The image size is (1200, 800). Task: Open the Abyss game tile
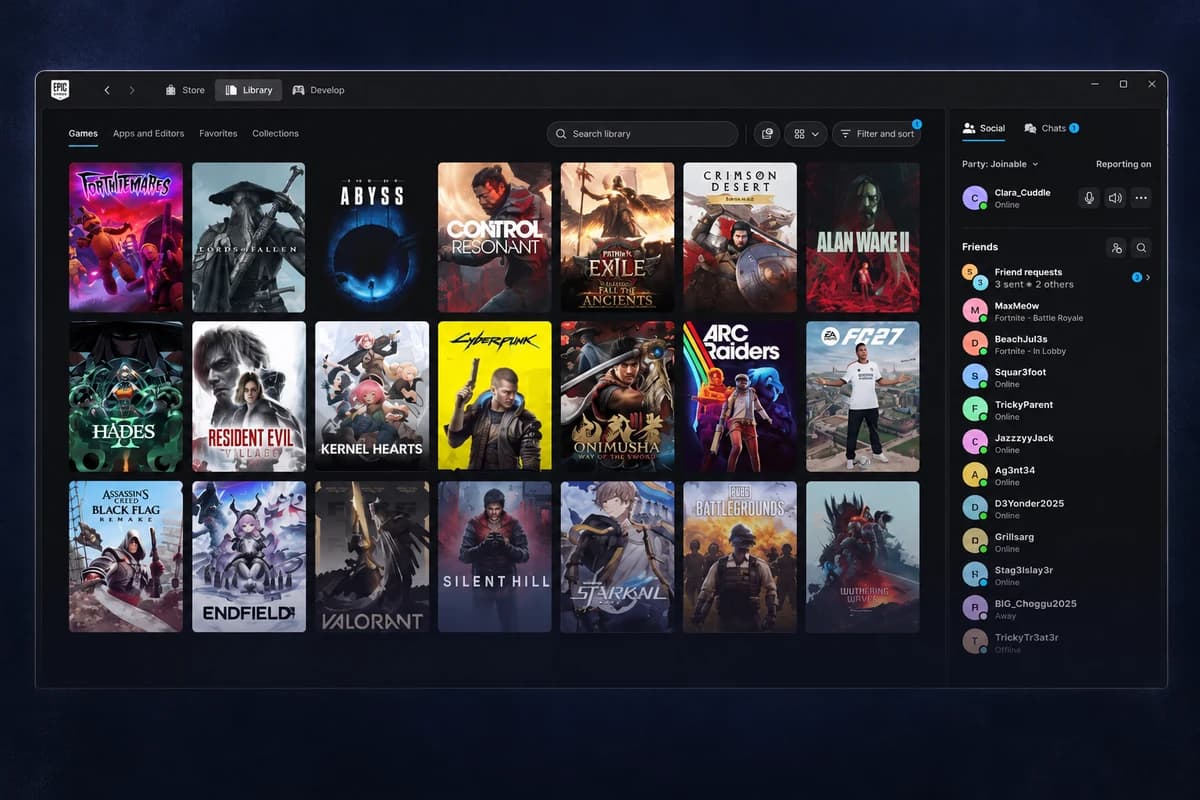tap(372, 237)
